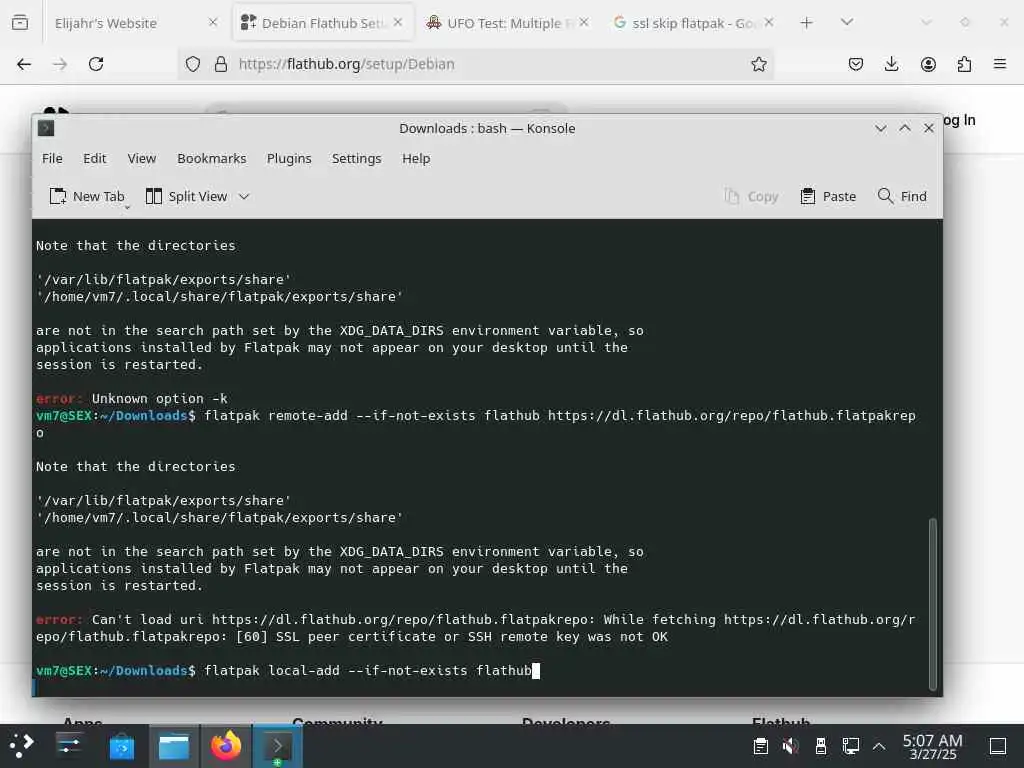Click the Konsole terminal scrollbar handle
Viewport: 1024px width, 768px height.
coord(933,604)
